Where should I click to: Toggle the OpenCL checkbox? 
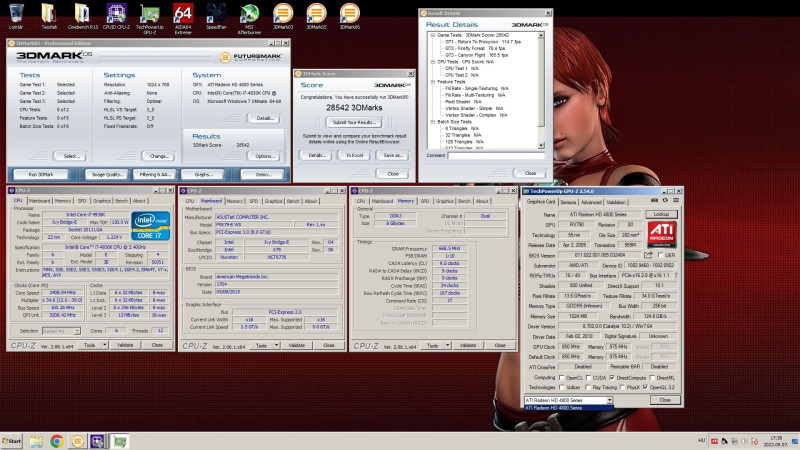(x=562, y=378)
